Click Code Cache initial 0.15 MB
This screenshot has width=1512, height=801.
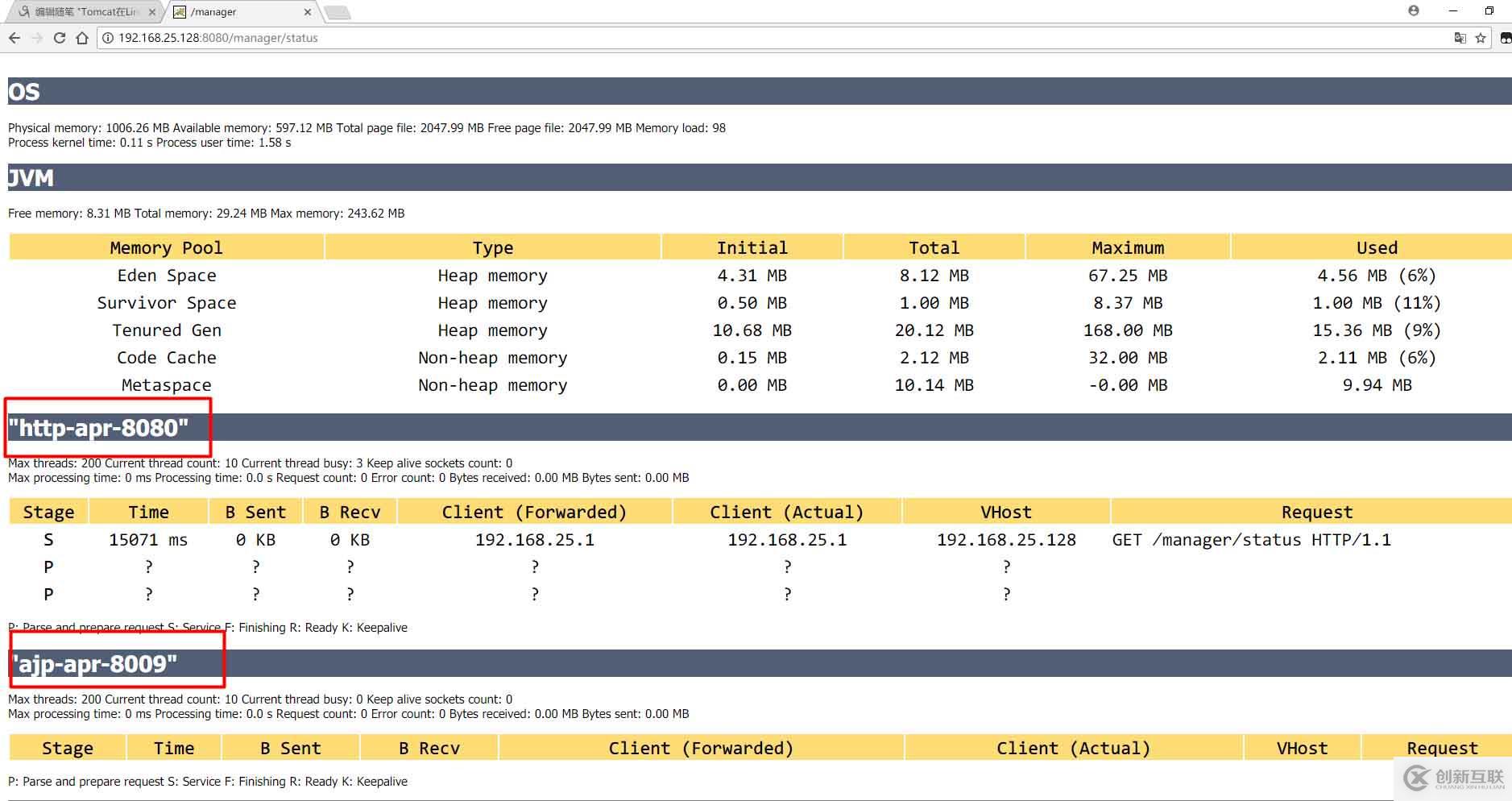point(752,358)
